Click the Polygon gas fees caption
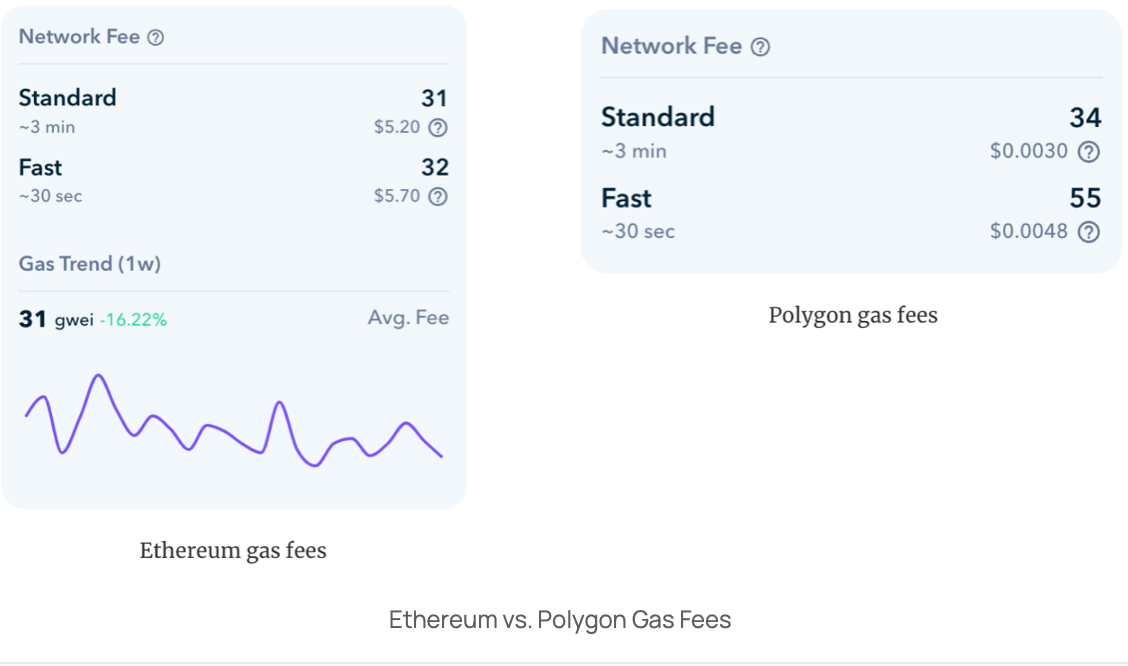 tap(853, 316)
